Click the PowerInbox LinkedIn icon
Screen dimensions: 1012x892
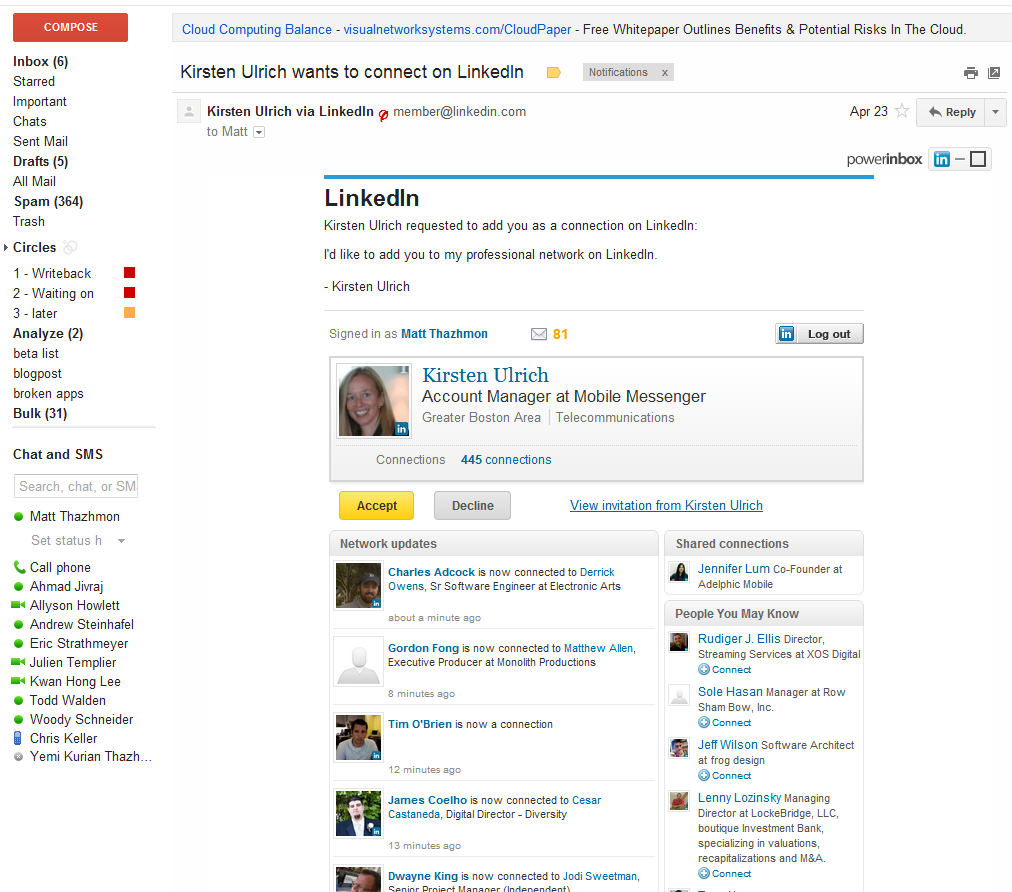pos(942,159)
